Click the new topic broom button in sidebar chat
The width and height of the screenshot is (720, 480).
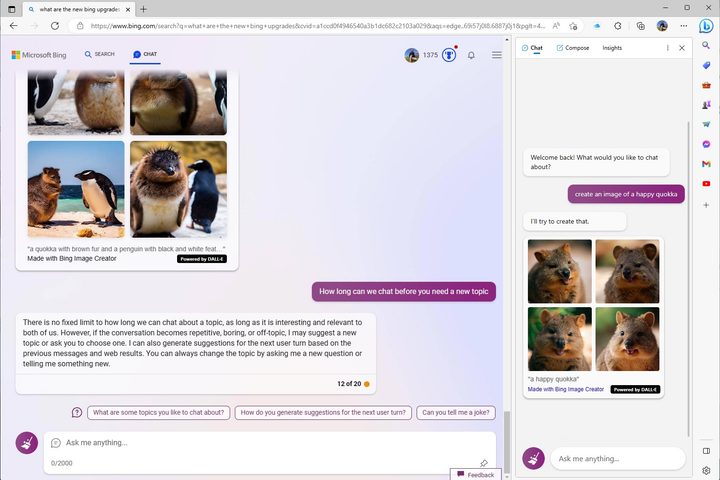pyautogui.click(x=534, y=458)
